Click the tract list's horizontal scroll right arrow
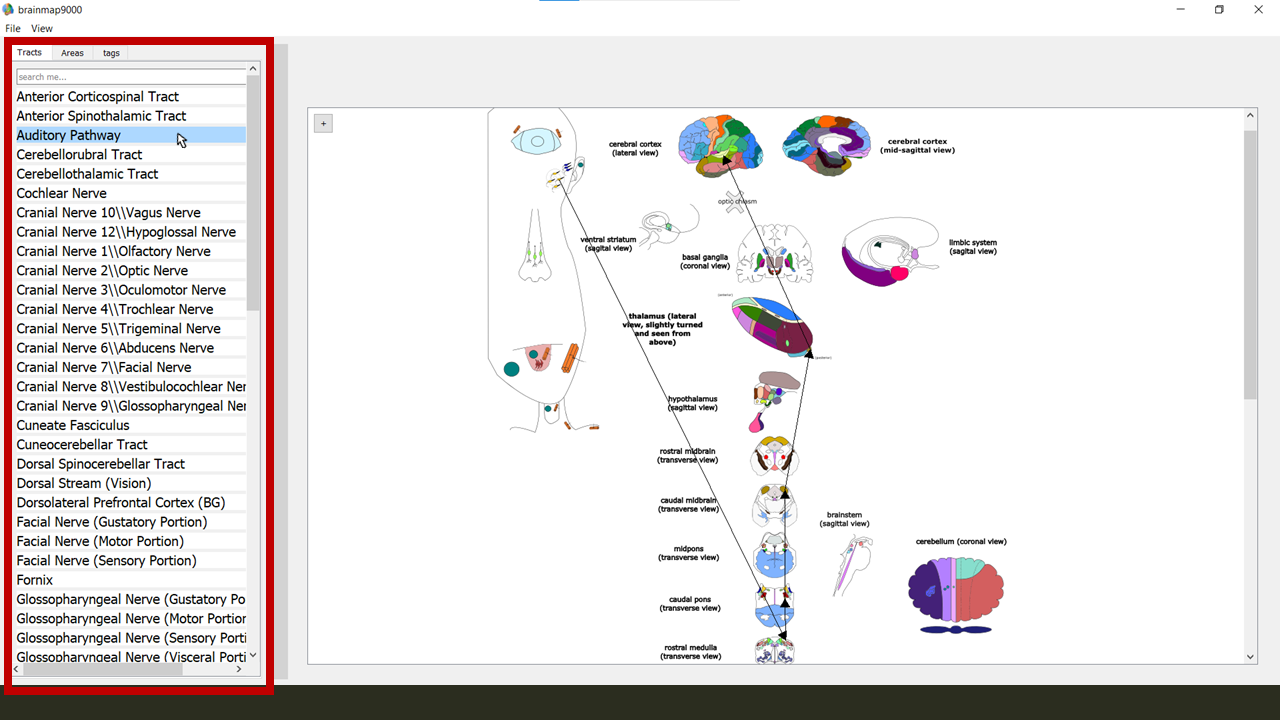Image resolution: width=1280 pixels, height=720 pixels. tap(239, 670)
